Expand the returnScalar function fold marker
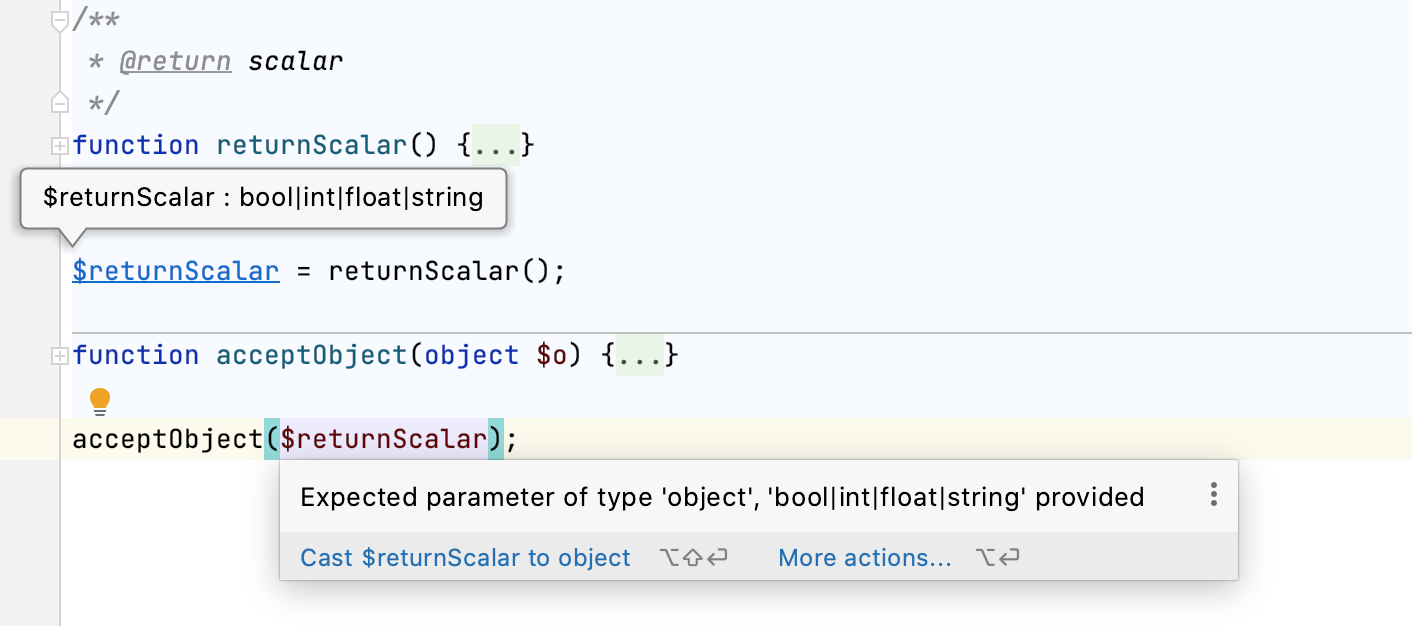This screenshot has height=626, width=1412. pos(59,146)
